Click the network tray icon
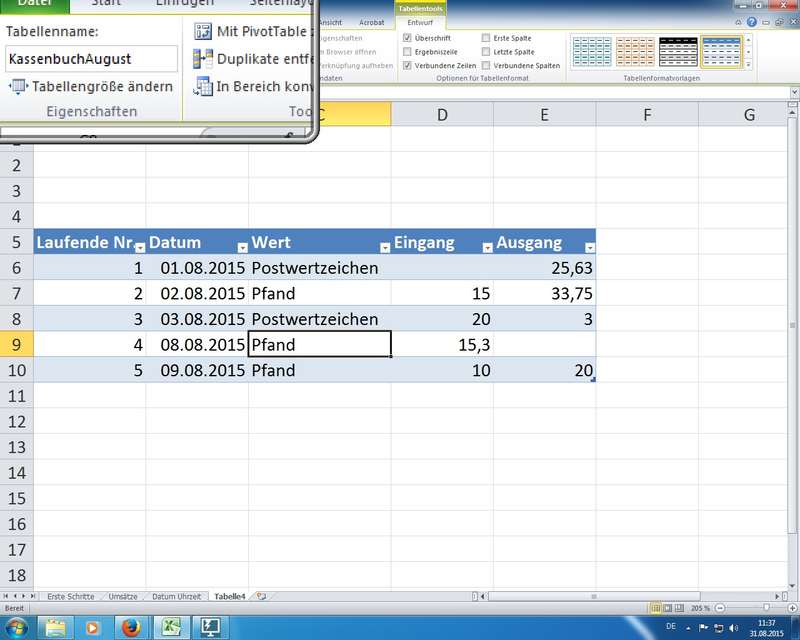This screenshot has width=800, height=640. tap(719, 628)
